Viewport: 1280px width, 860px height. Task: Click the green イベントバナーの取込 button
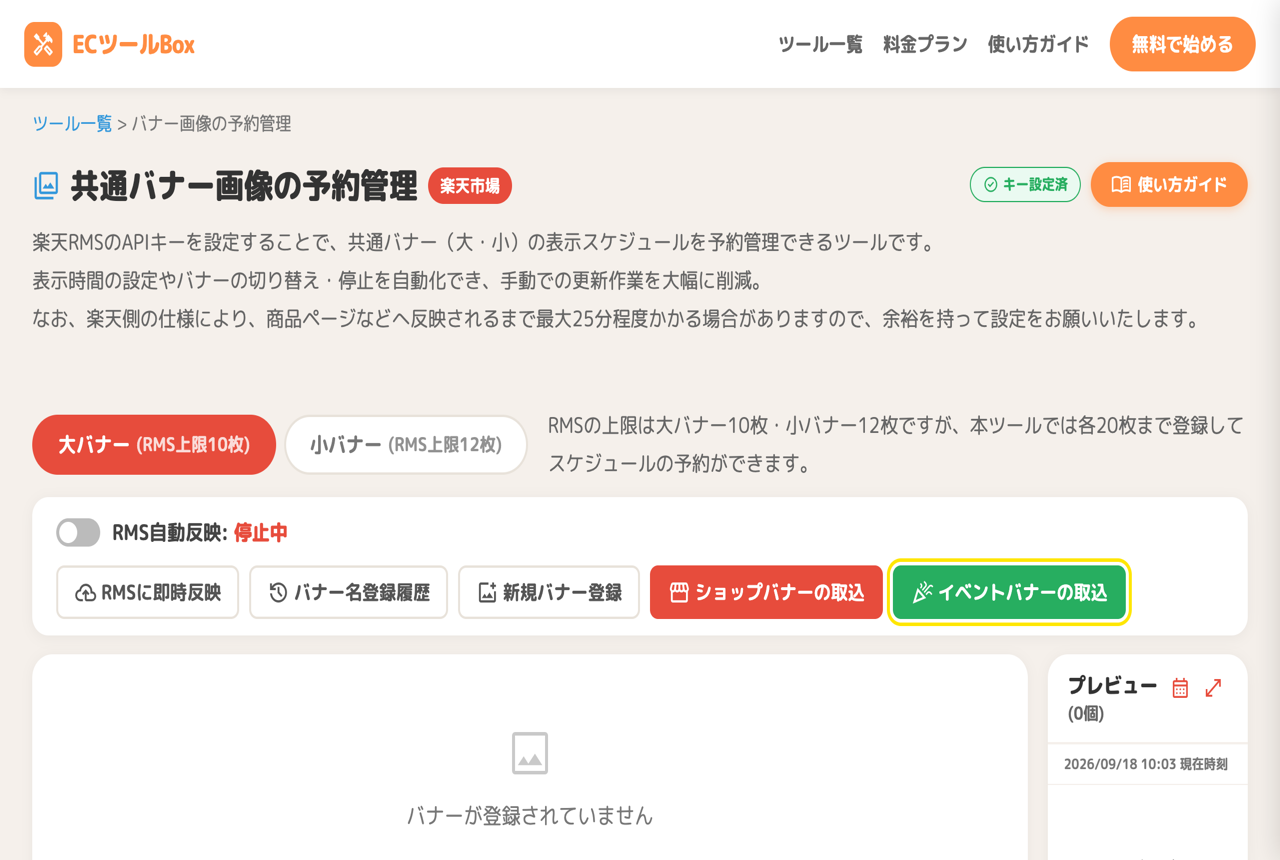(x=1009, y=592)
